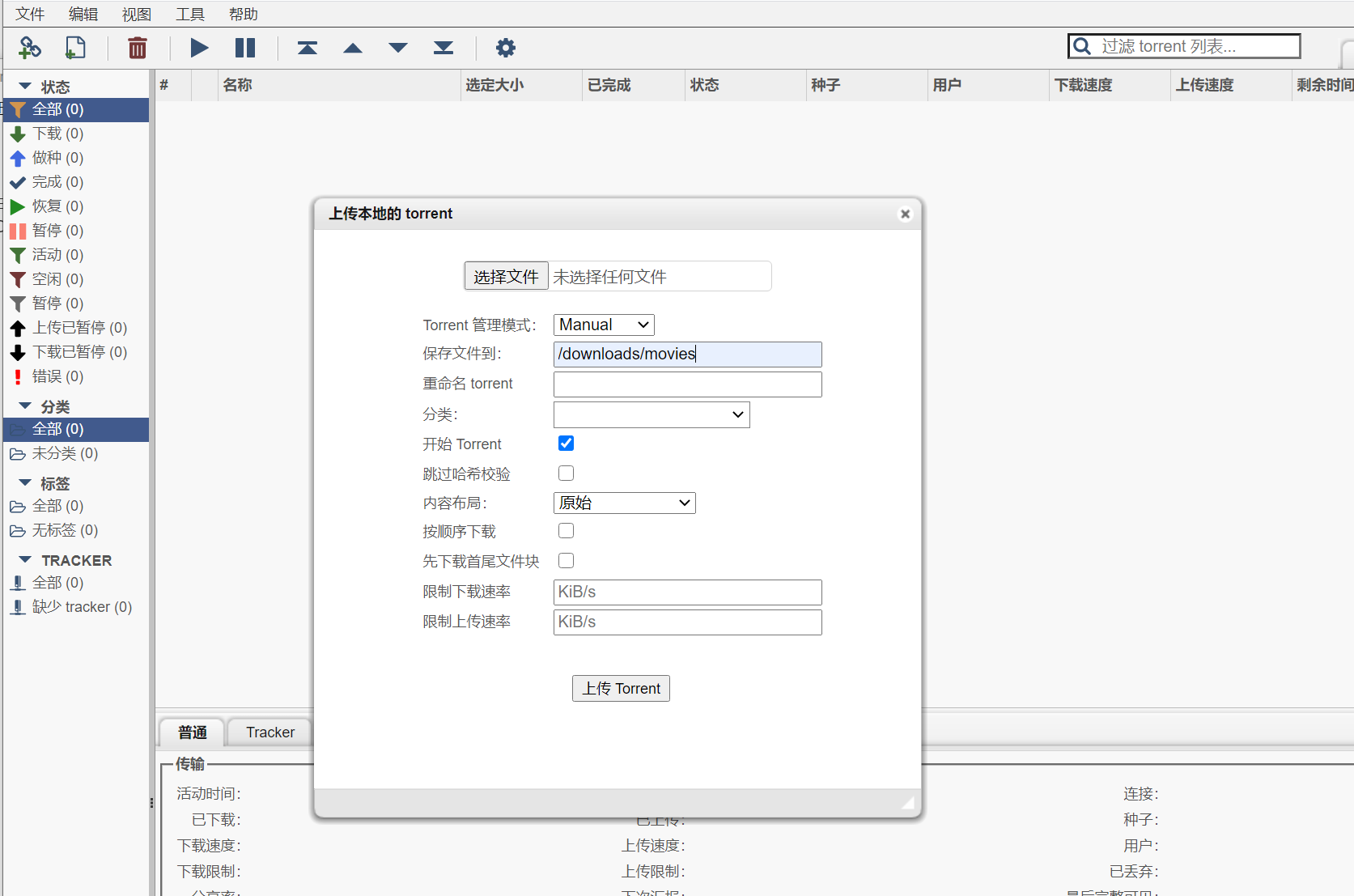Select the 无标签 (0) tag filter

(76, 530)
